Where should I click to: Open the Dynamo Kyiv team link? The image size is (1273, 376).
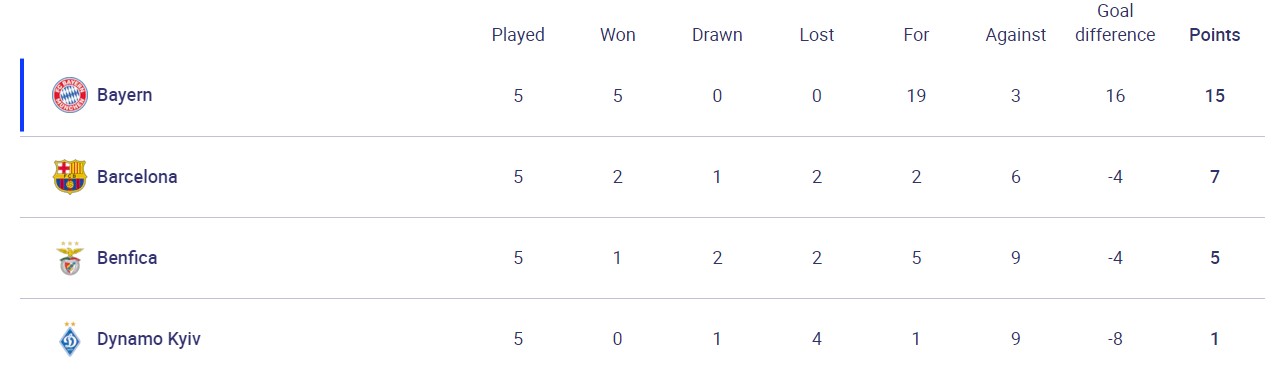click(149, 339)
